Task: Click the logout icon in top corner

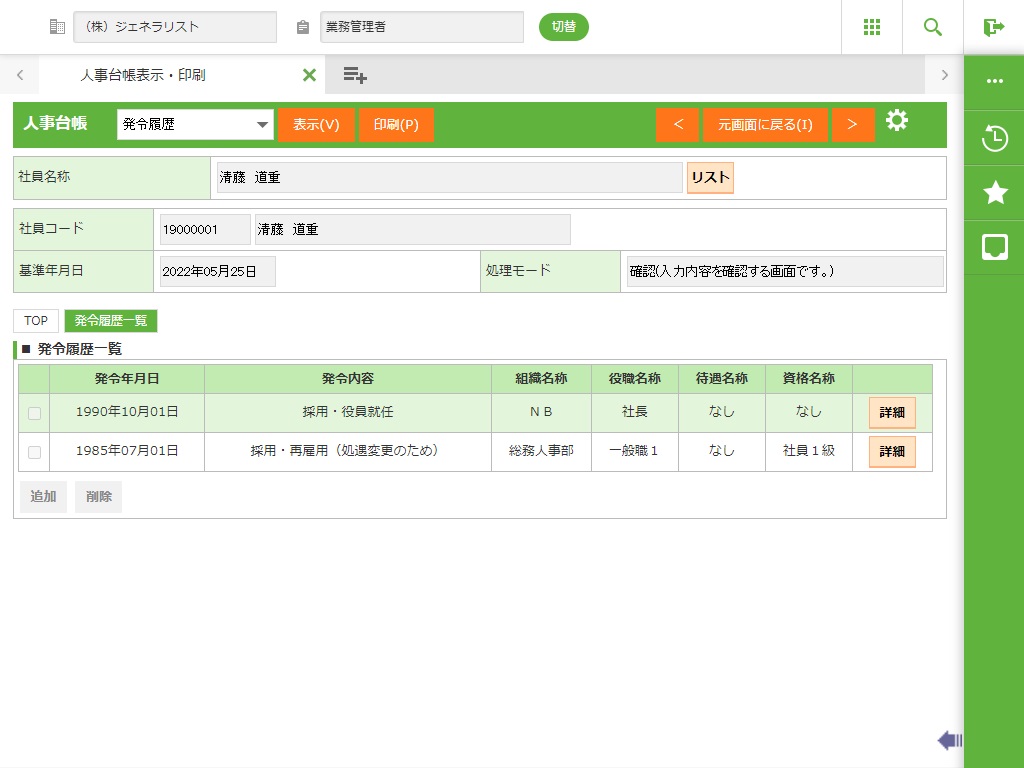Action: pyautogui.click(x=993, y=27)
